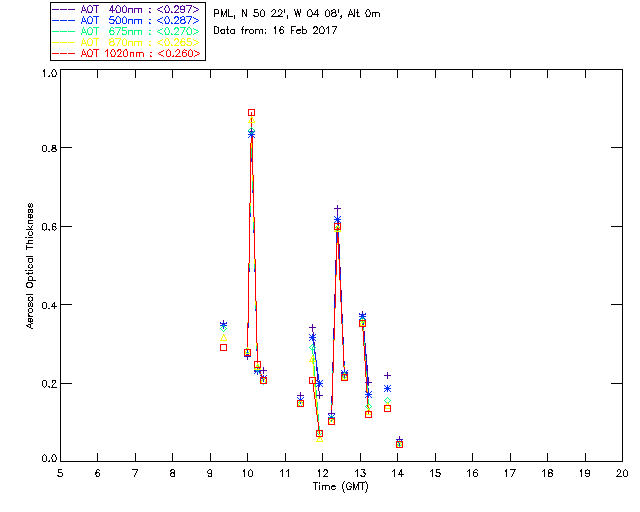Click the red dashed line for AOT 1020nm
The width and height of the screenshot is (640, 512).
pos(64,53)
